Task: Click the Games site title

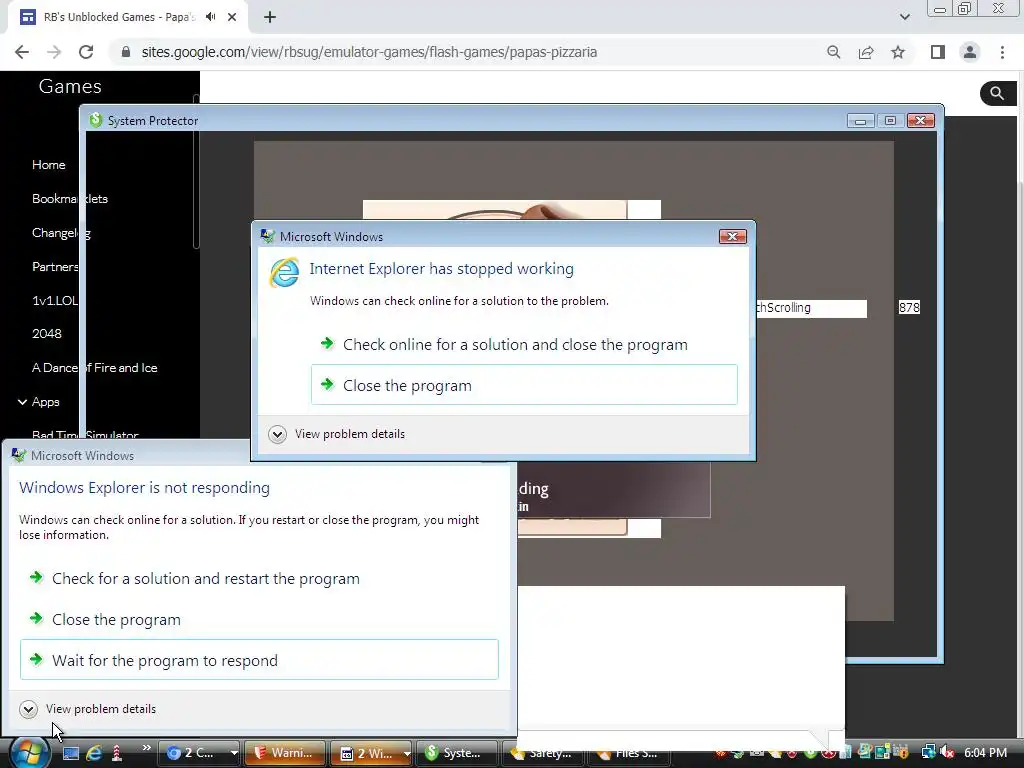Action: coord(70,86)
